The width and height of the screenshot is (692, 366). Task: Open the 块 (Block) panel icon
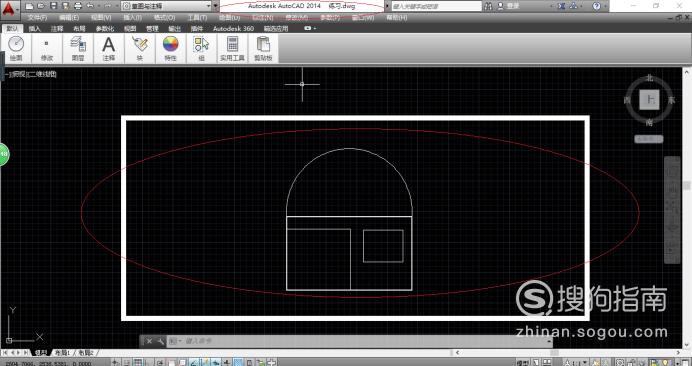[140, 49]
